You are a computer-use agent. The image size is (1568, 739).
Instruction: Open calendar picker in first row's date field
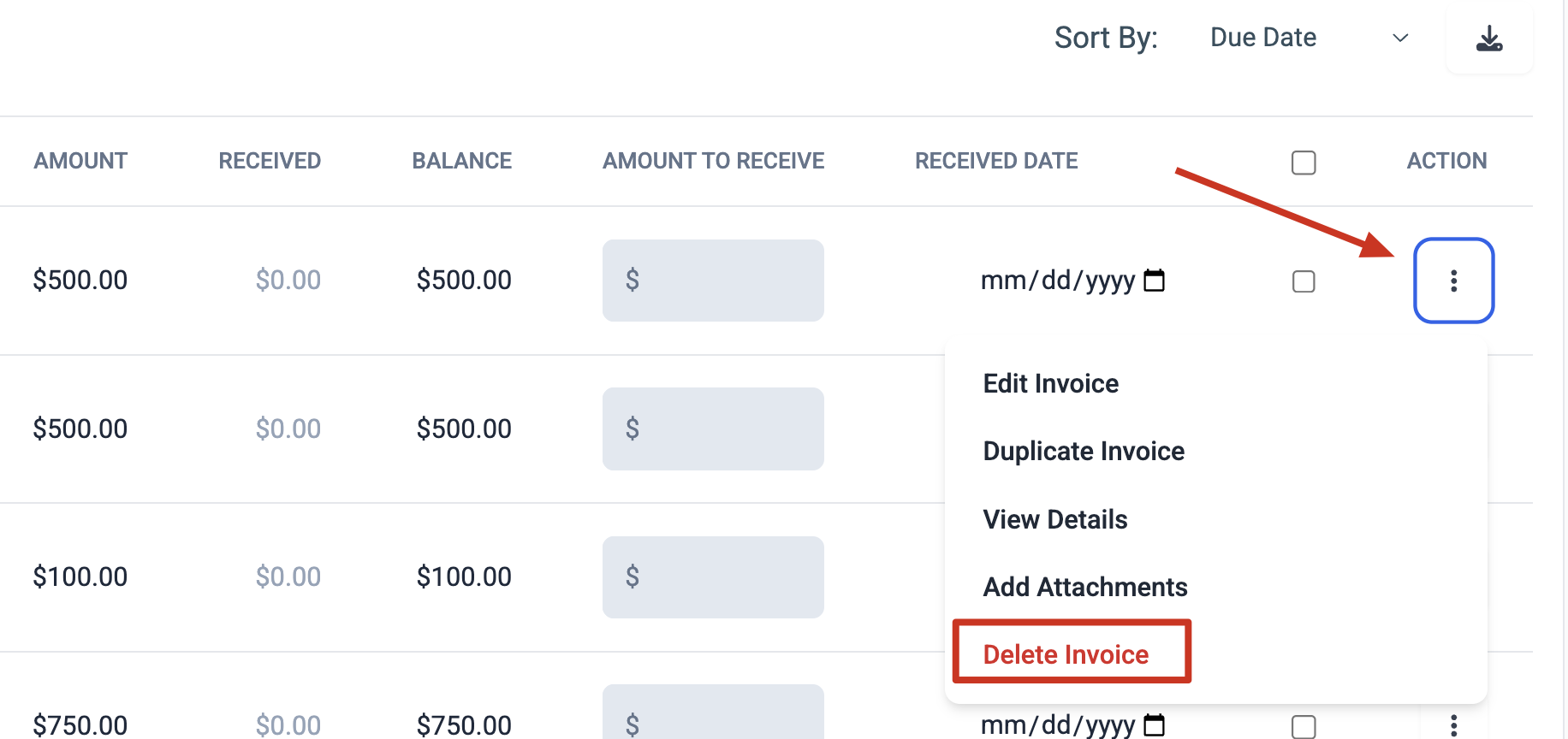click(1155, 280)
